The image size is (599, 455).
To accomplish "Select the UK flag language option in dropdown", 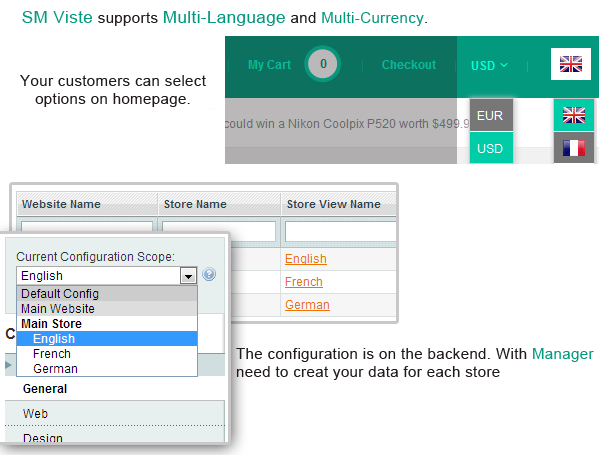I will click(574, 115).
